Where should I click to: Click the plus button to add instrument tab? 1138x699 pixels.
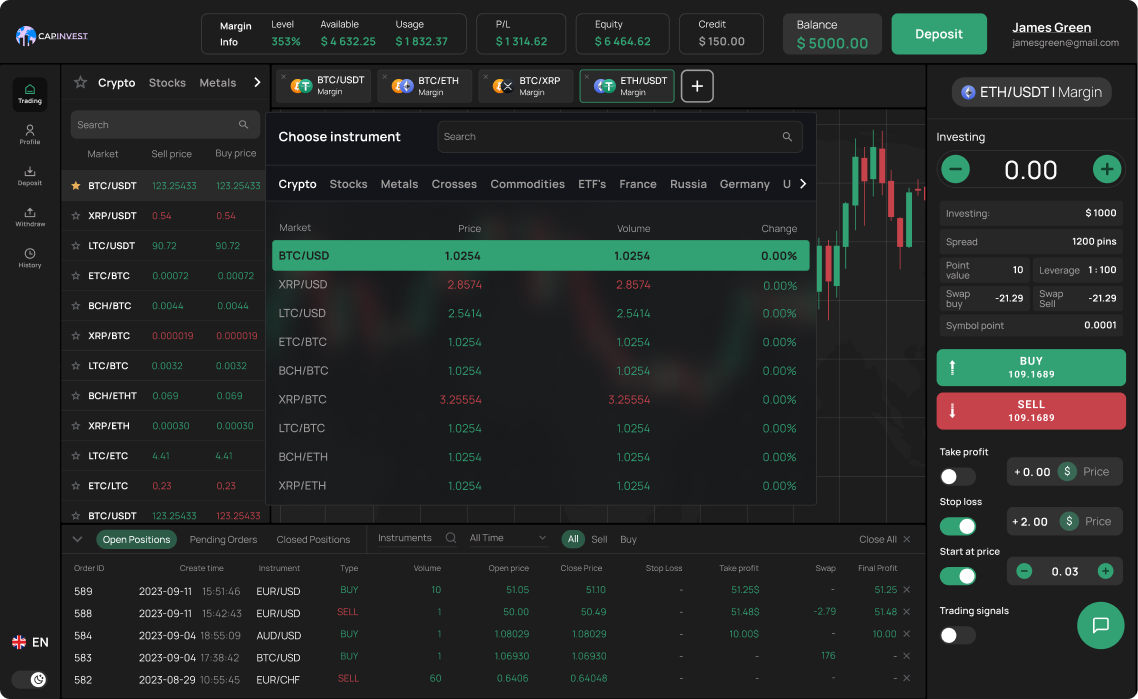pyautogui.click(x=697, y=87)
